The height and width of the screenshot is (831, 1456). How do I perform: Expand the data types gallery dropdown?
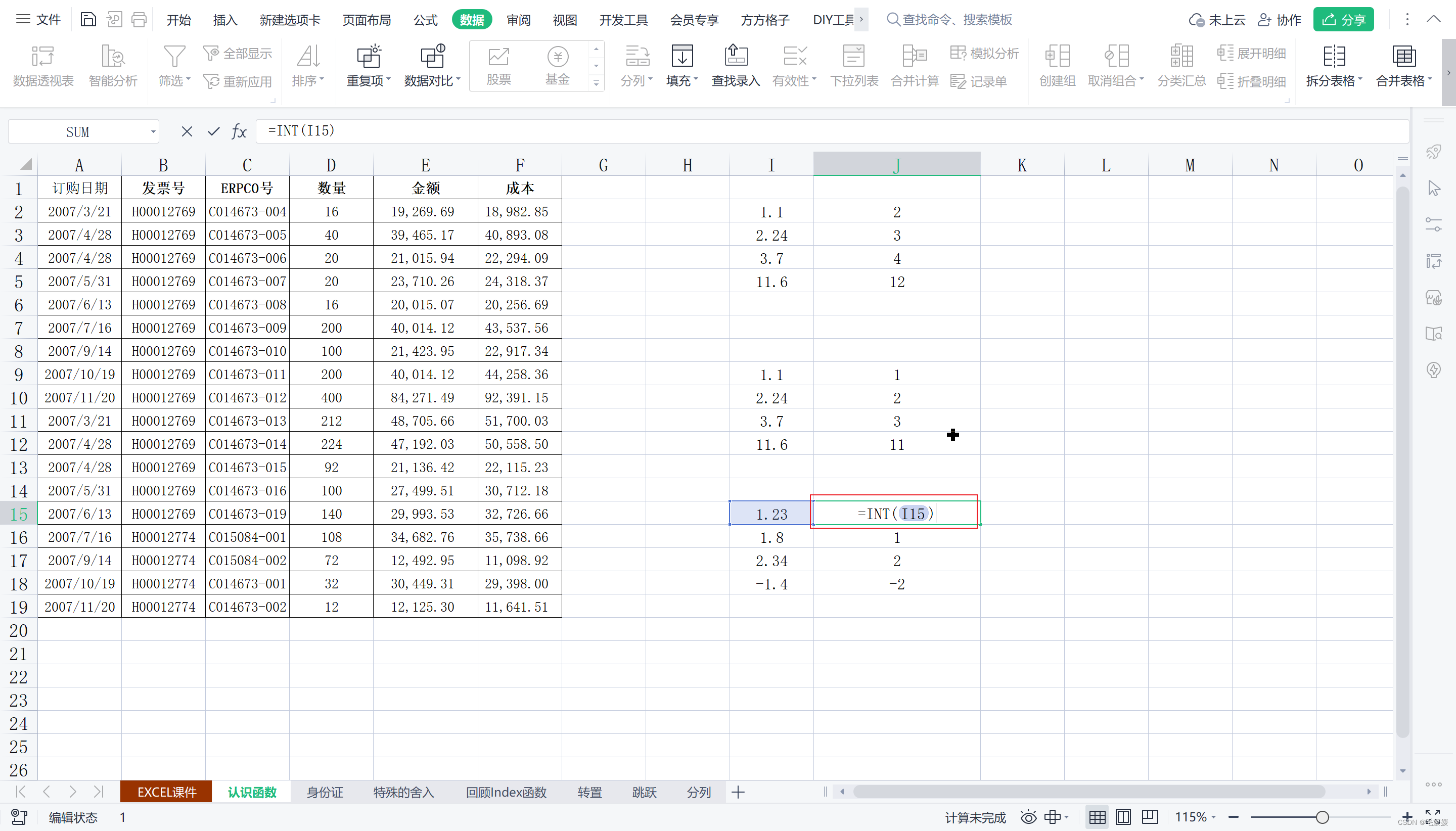point(596,83)
